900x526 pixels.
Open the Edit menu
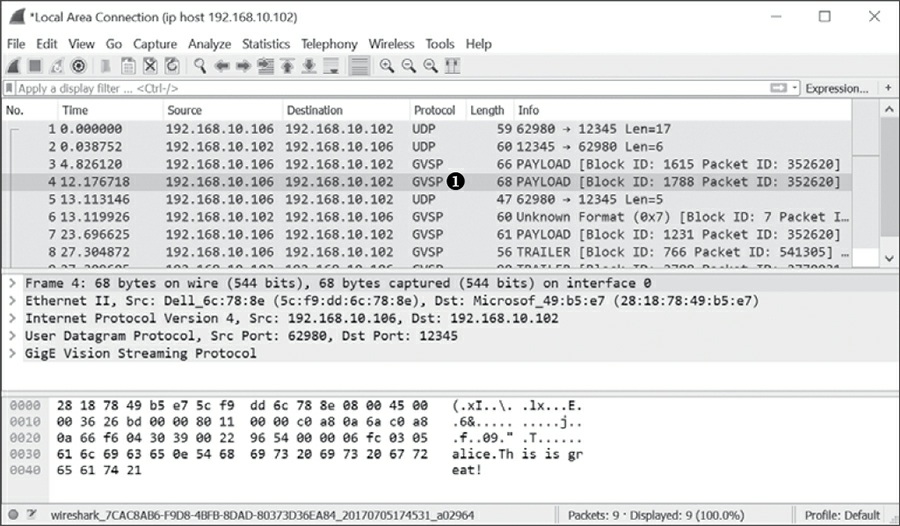tap(46, 44)
